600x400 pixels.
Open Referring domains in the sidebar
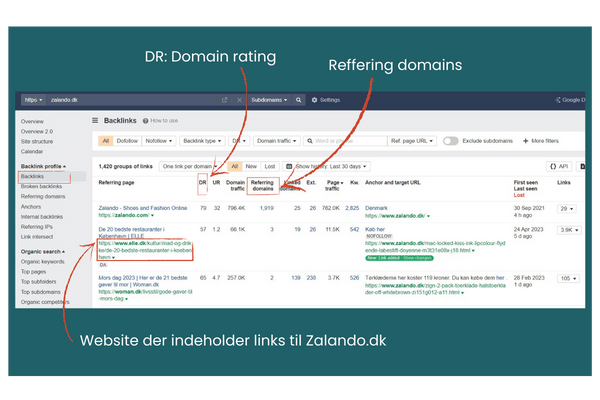tap(43, 196)
